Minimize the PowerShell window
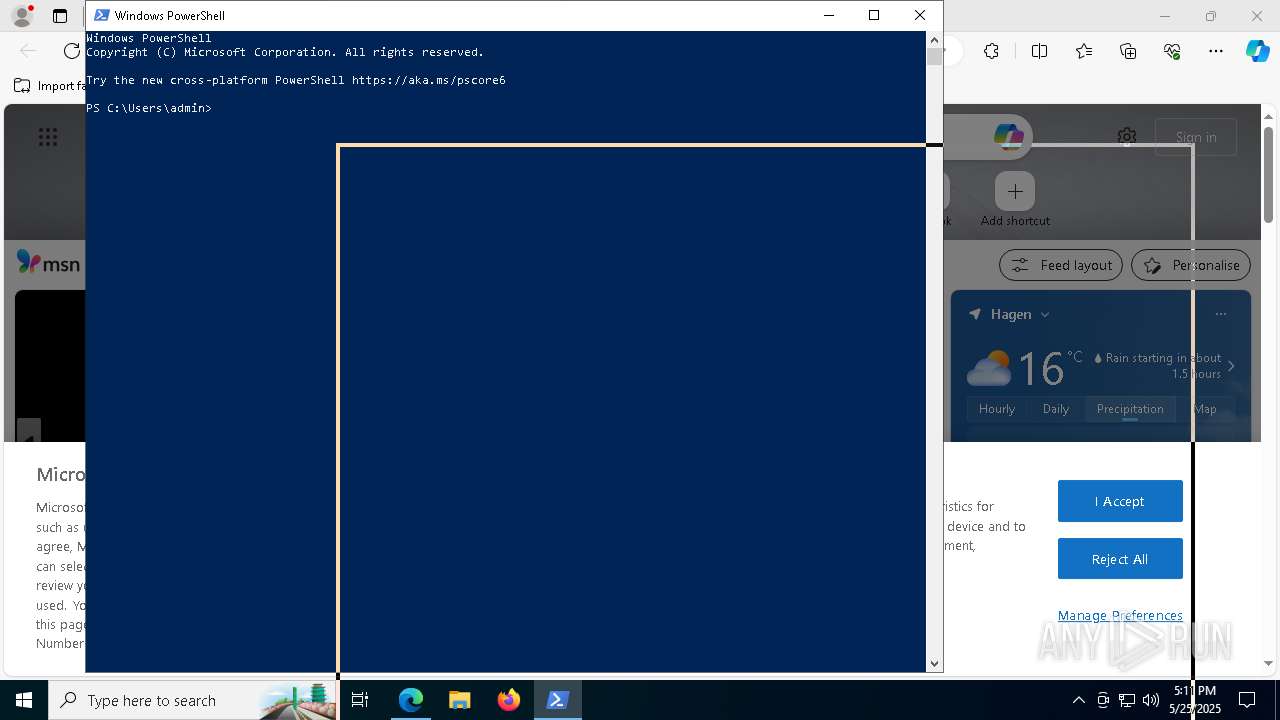Viewport: 1280px width, 720px height. tap(828, 15)
